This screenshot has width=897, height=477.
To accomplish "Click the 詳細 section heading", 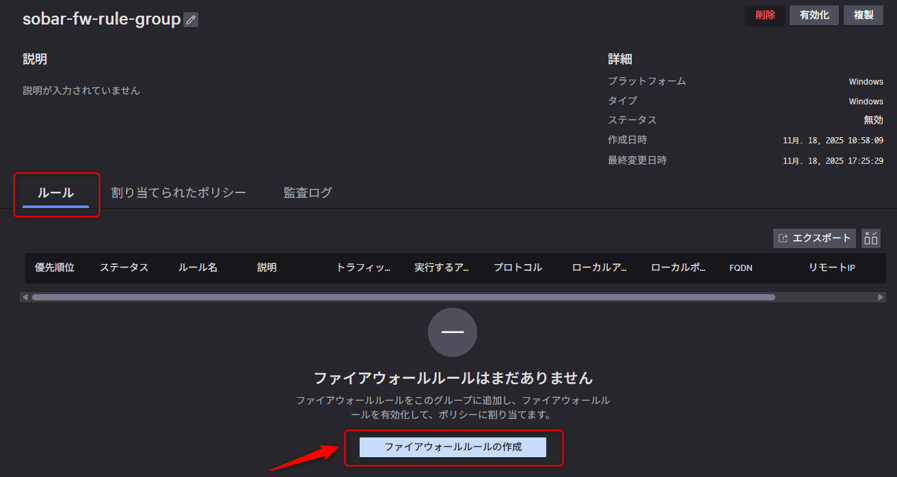I will (x=620, y=59).
